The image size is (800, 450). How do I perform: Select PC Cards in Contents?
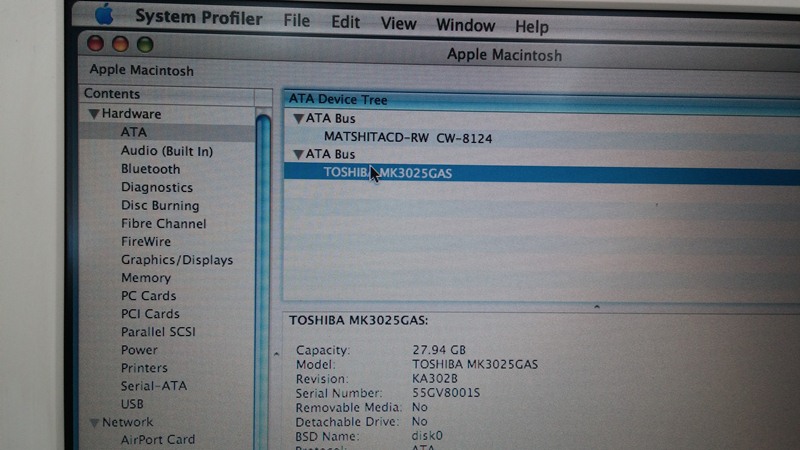tap(148, 295)
